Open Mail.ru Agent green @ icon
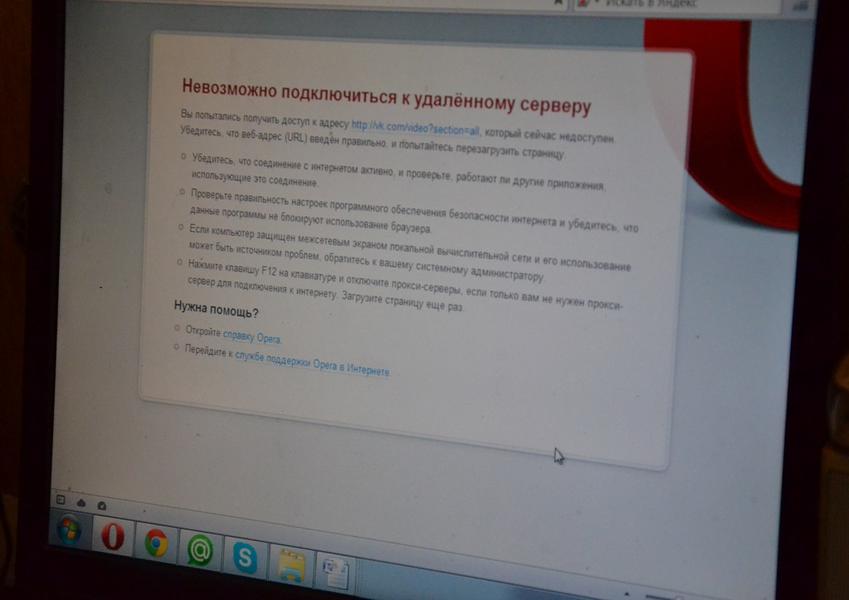Screen dimensions: 849x600 [x=200, y=550]
